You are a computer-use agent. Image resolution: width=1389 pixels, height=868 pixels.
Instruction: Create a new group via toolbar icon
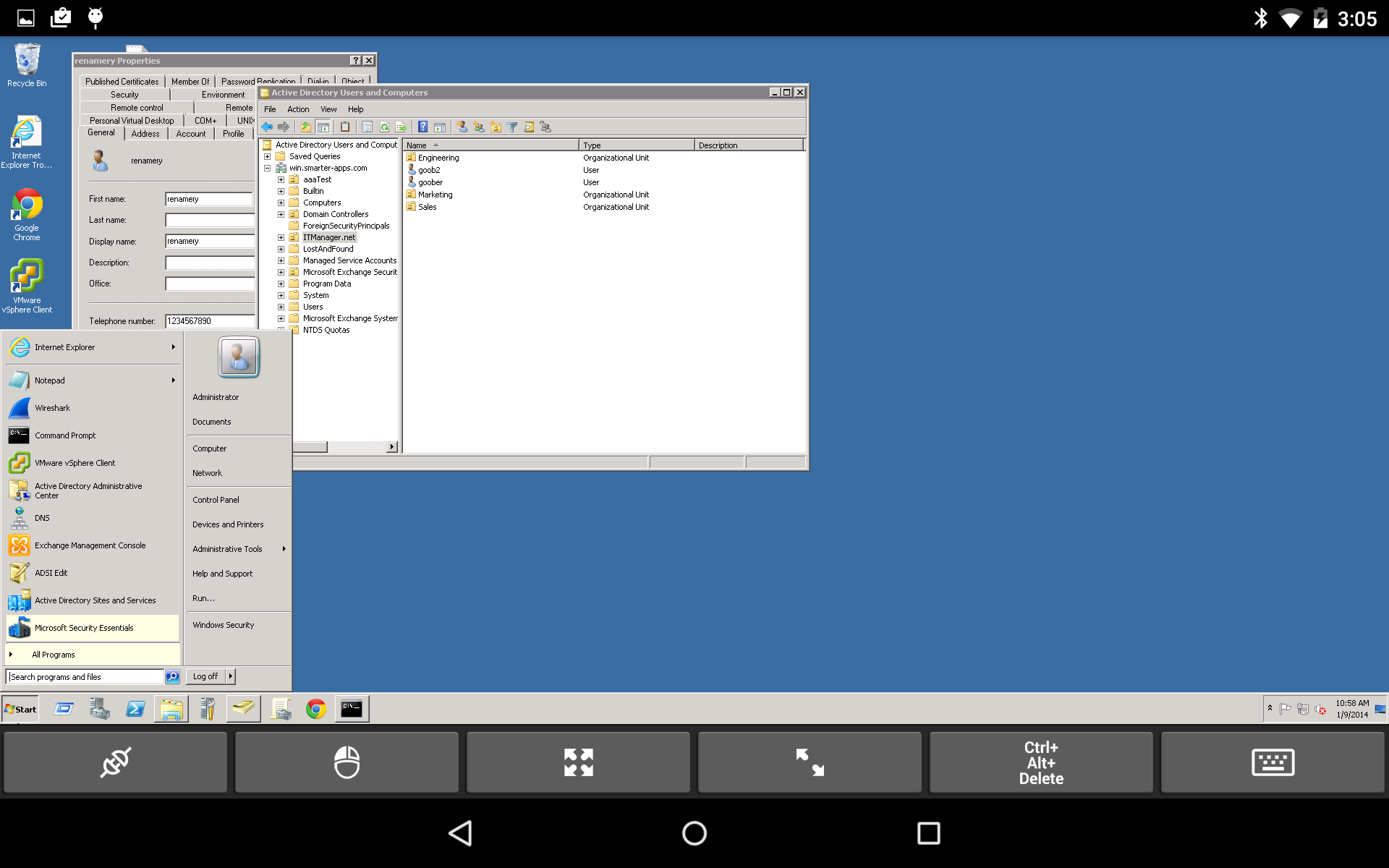(478, 127)
